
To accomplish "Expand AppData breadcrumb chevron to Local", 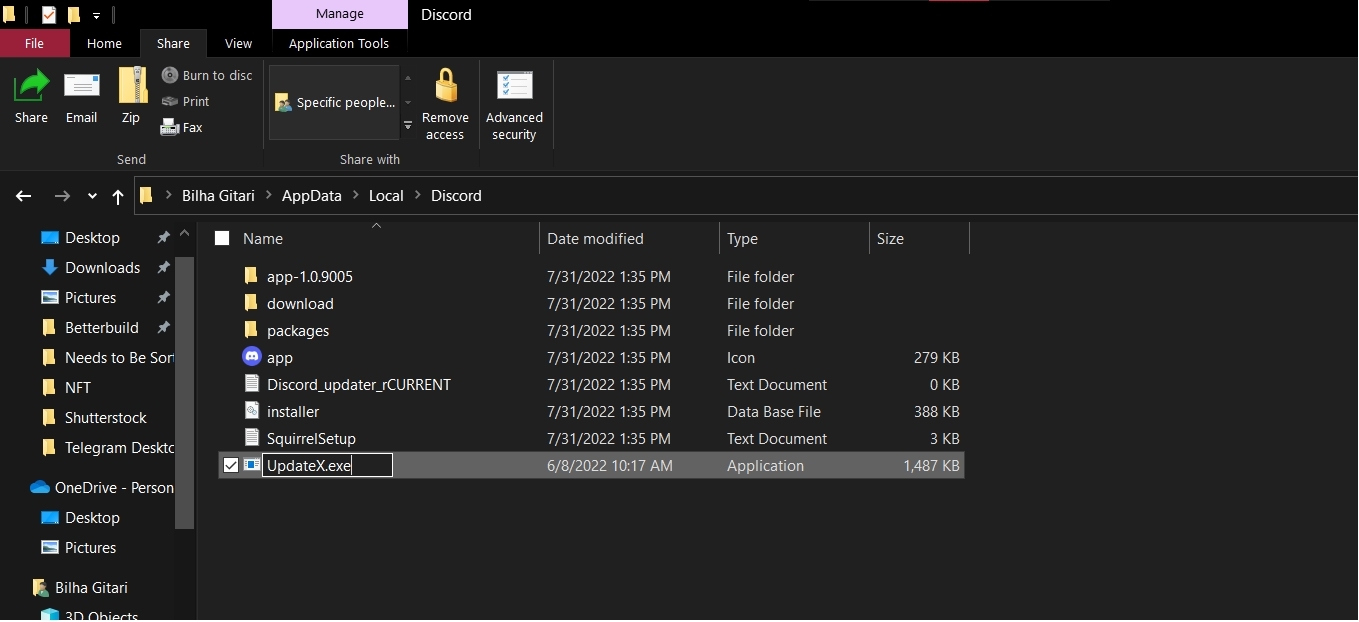I will tap(355, 196).
